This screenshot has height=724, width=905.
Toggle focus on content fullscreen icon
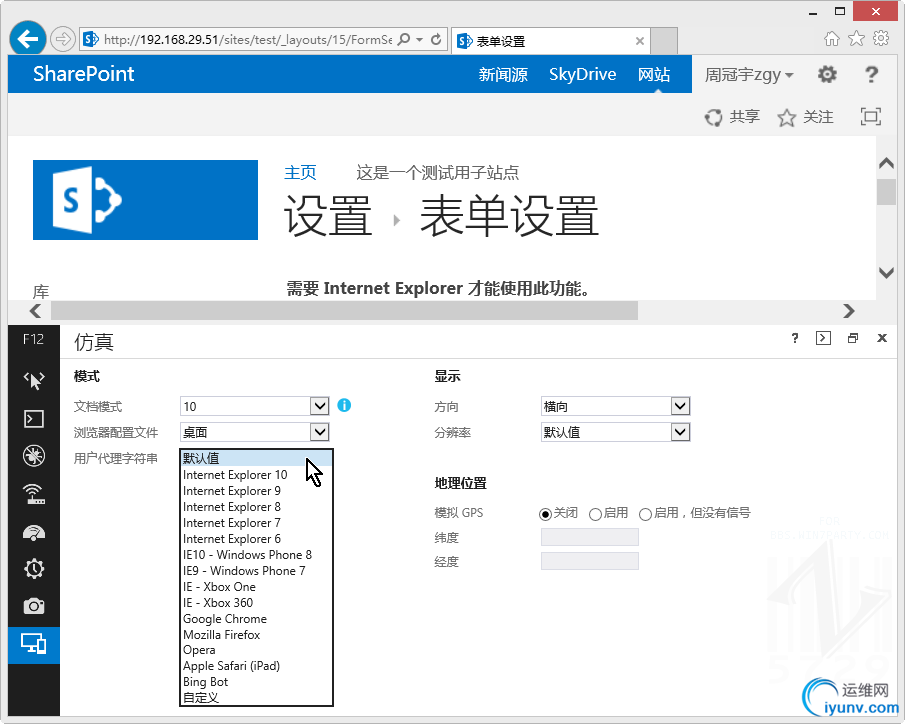[870, 117]
